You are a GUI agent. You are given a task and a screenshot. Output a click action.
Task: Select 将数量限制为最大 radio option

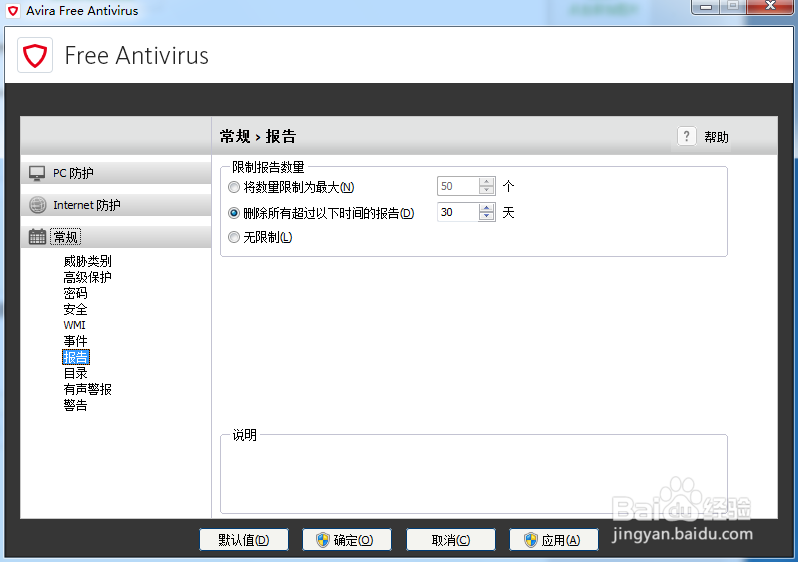pyautogui.click(x=234, y=187)
